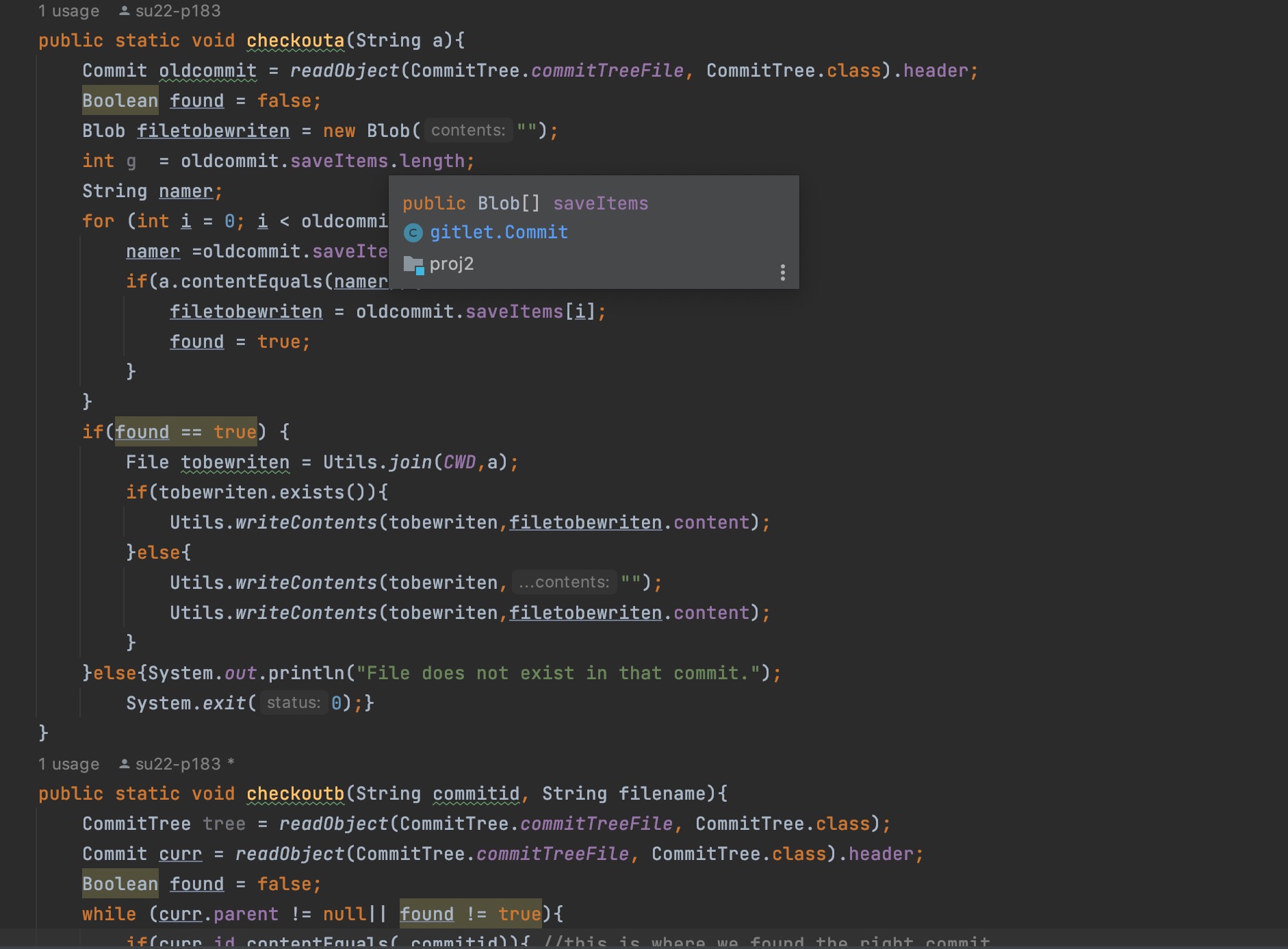Click author su22-p183 above checkouta
This screenshot has height=949, width=1288.
pos(178,11)
